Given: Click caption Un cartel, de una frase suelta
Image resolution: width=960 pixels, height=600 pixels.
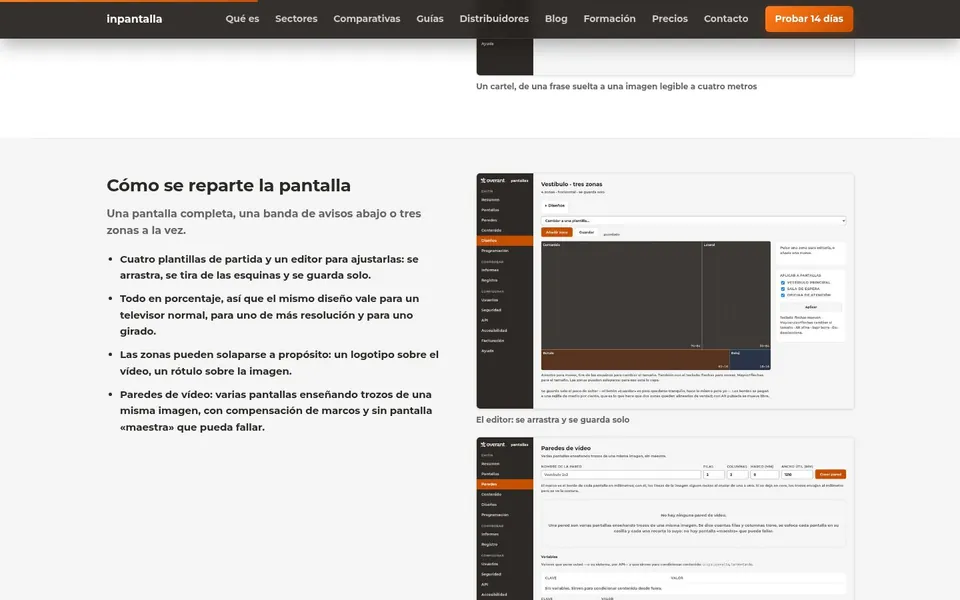Looking at the screenshot, I should coord(617,86).
